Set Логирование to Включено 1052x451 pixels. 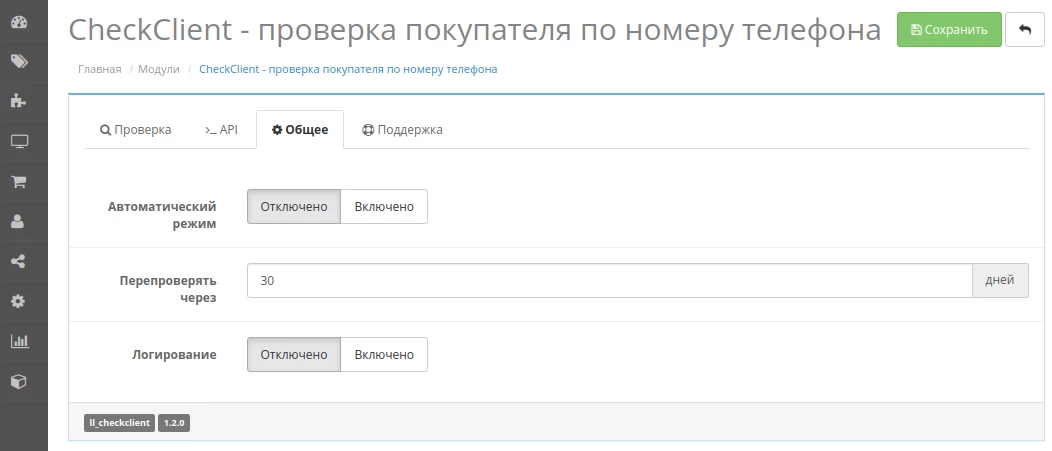tap(384, 354)
